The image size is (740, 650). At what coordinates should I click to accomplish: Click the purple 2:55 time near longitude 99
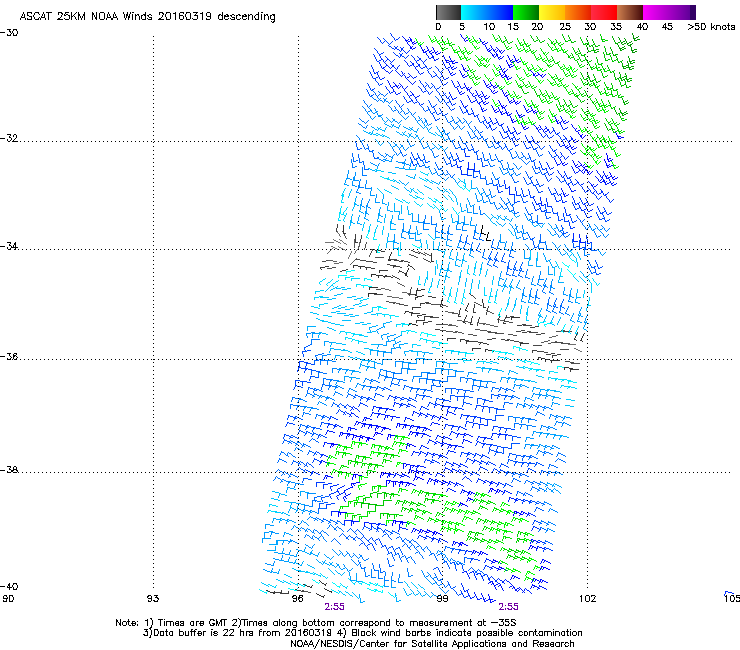coord(508,607)
